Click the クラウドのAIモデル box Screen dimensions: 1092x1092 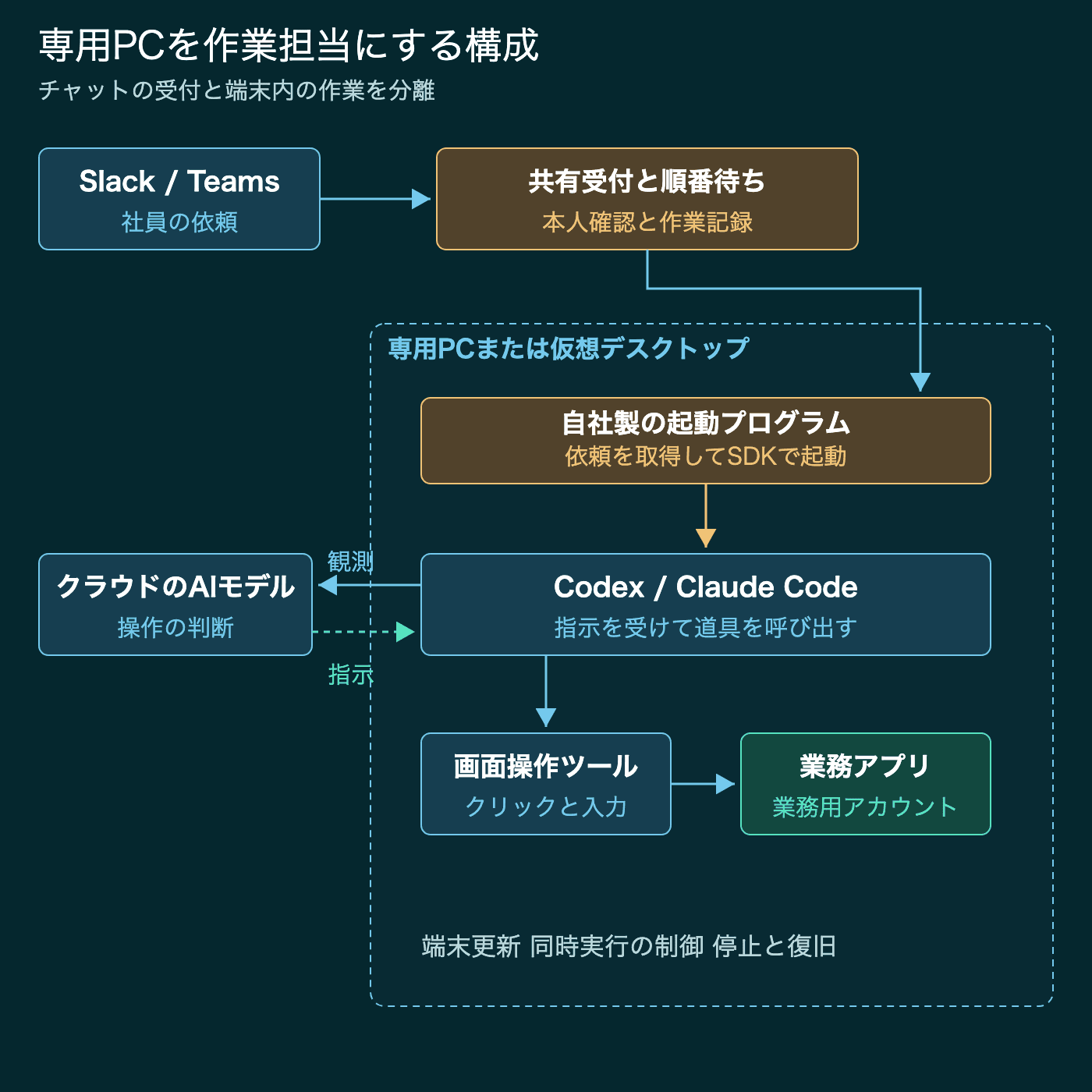tap(175, 604)
